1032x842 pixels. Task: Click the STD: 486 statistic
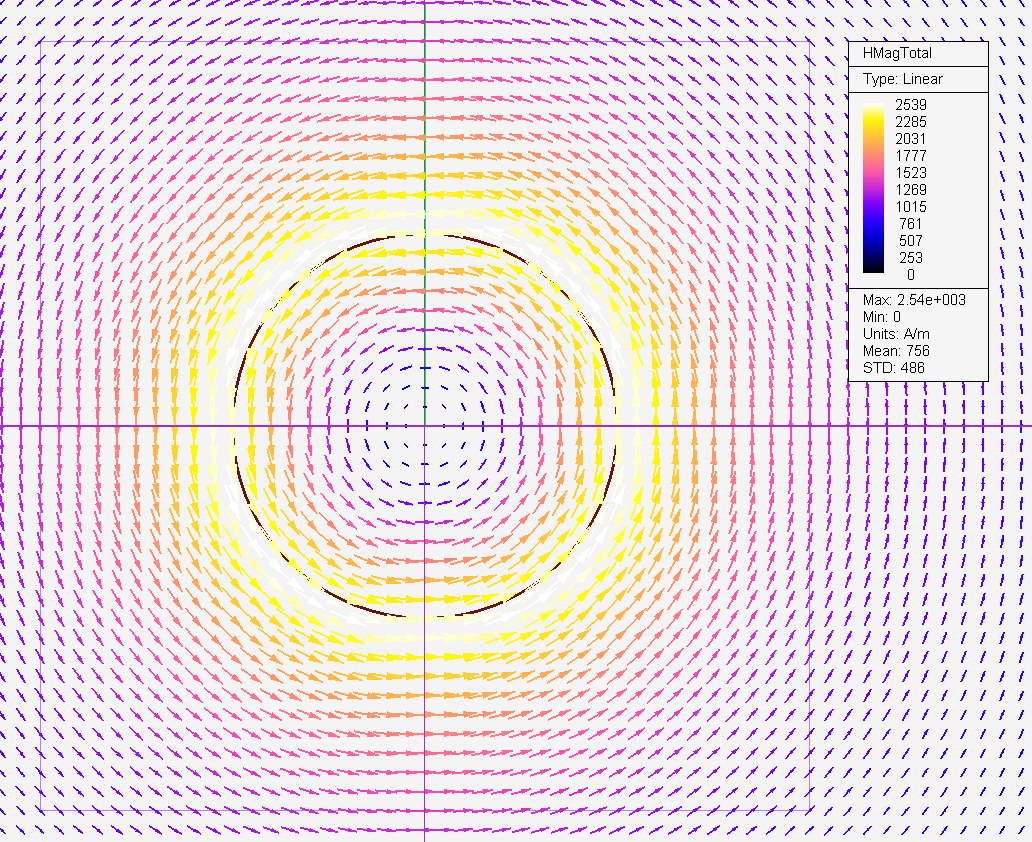tap(893, 368)
